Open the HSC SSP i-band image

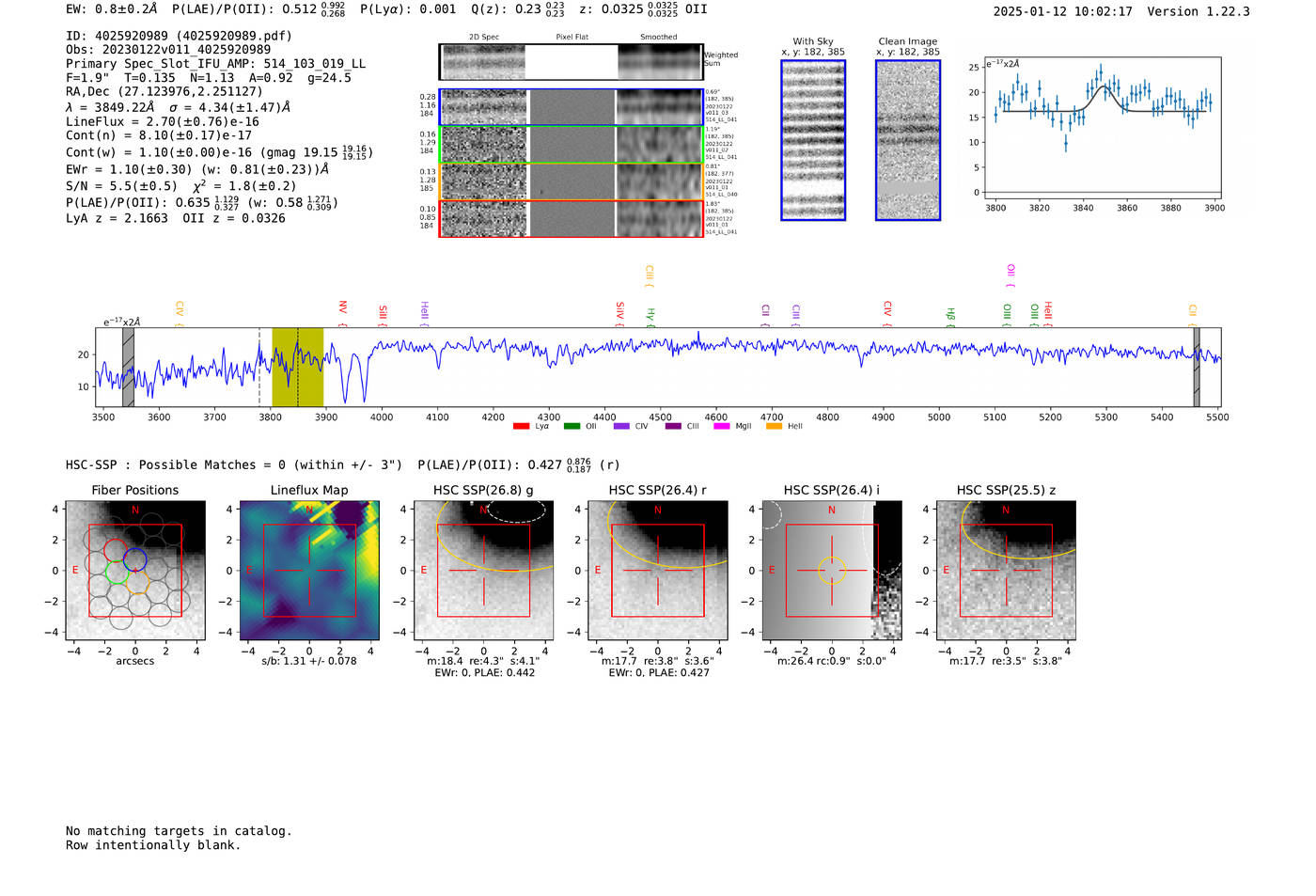pos(832,571)
